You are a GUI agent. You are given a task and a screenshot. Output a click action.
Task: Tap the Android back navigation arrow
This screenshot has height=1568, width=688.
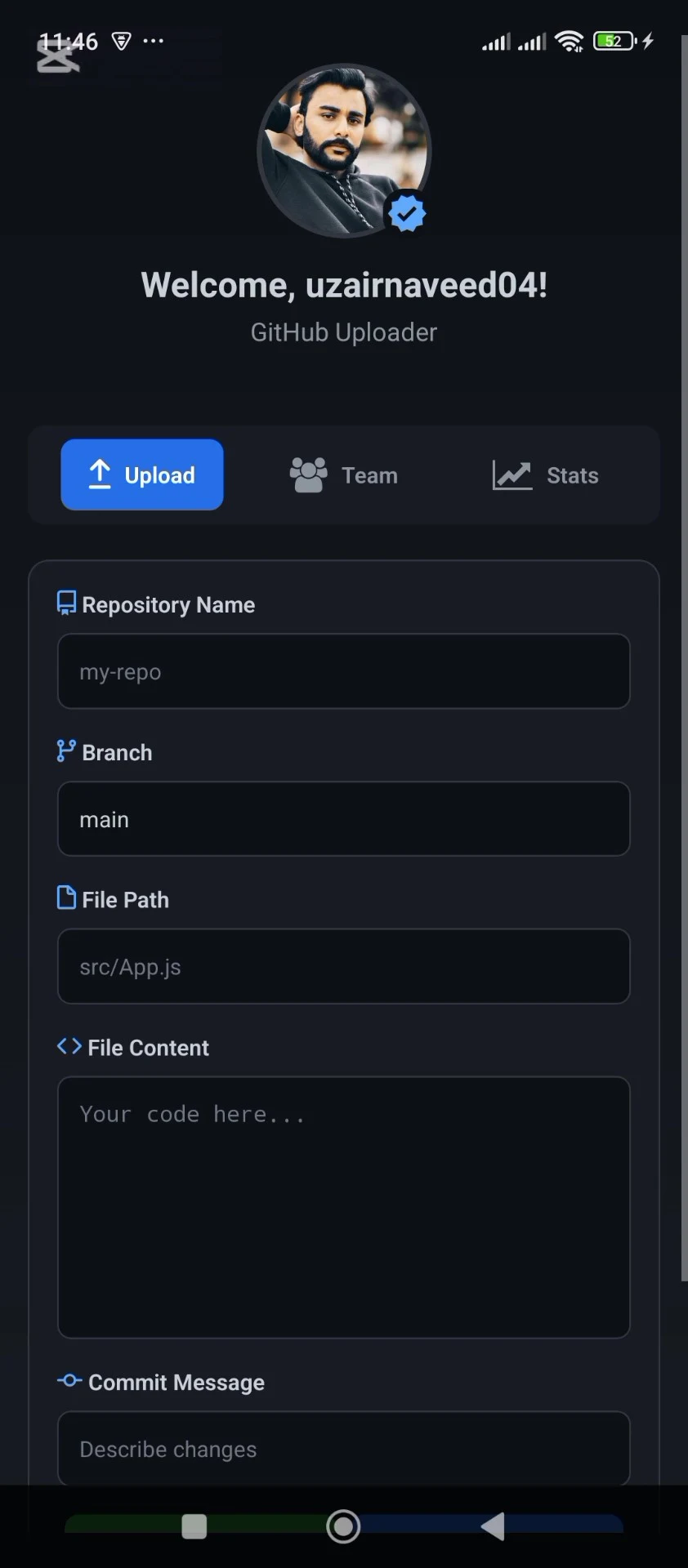click(x=493, y=1526)
